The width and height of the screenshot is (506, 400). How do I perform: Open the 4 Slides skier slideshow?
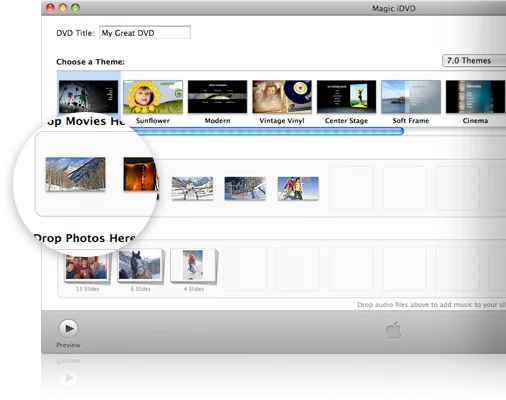tap(194, 266)
